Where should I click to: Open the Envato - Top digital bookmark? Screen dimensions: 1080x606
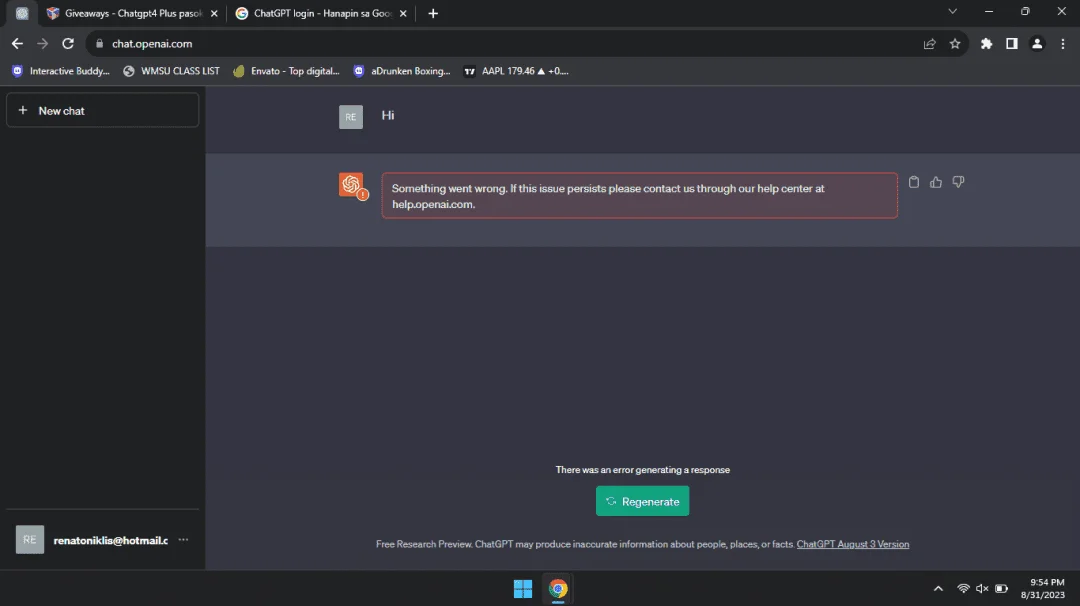coord(286,71)
